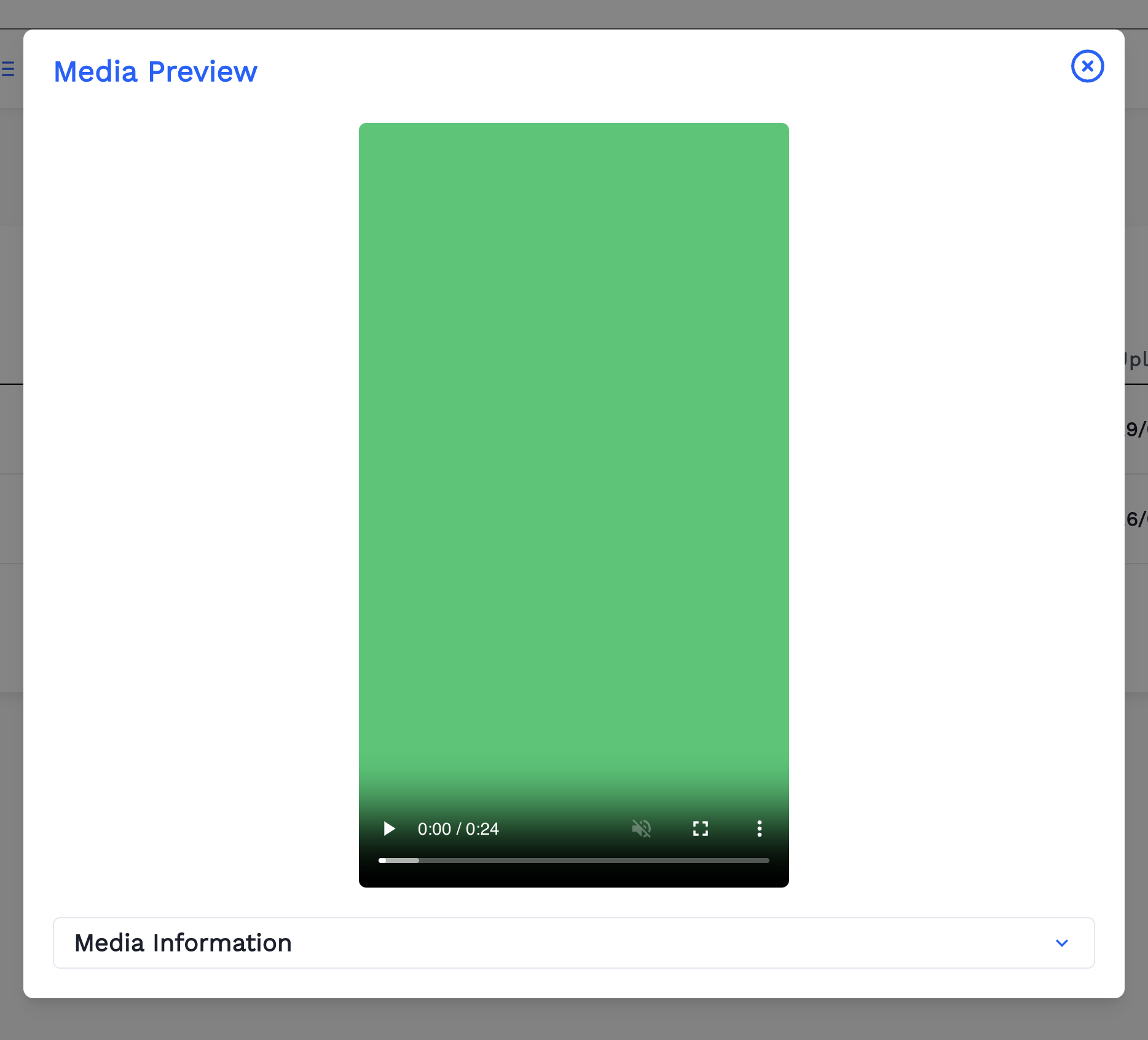1148x1040 pixels.
Task: Click the chevron beside Media Information
Action: click(1061, 943)
